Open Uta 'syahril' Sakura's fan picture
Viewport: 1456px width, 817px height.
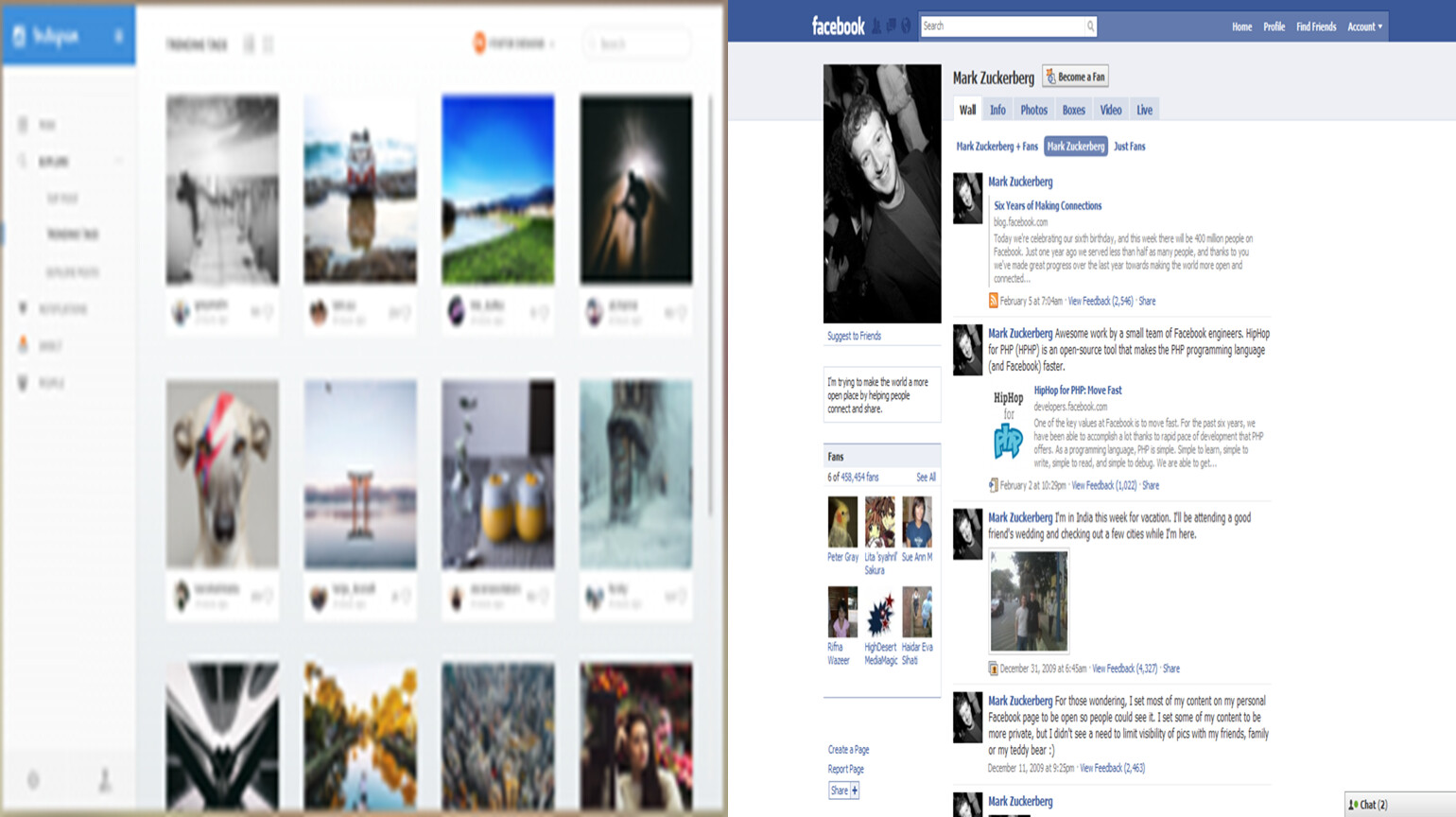point(880,522)
